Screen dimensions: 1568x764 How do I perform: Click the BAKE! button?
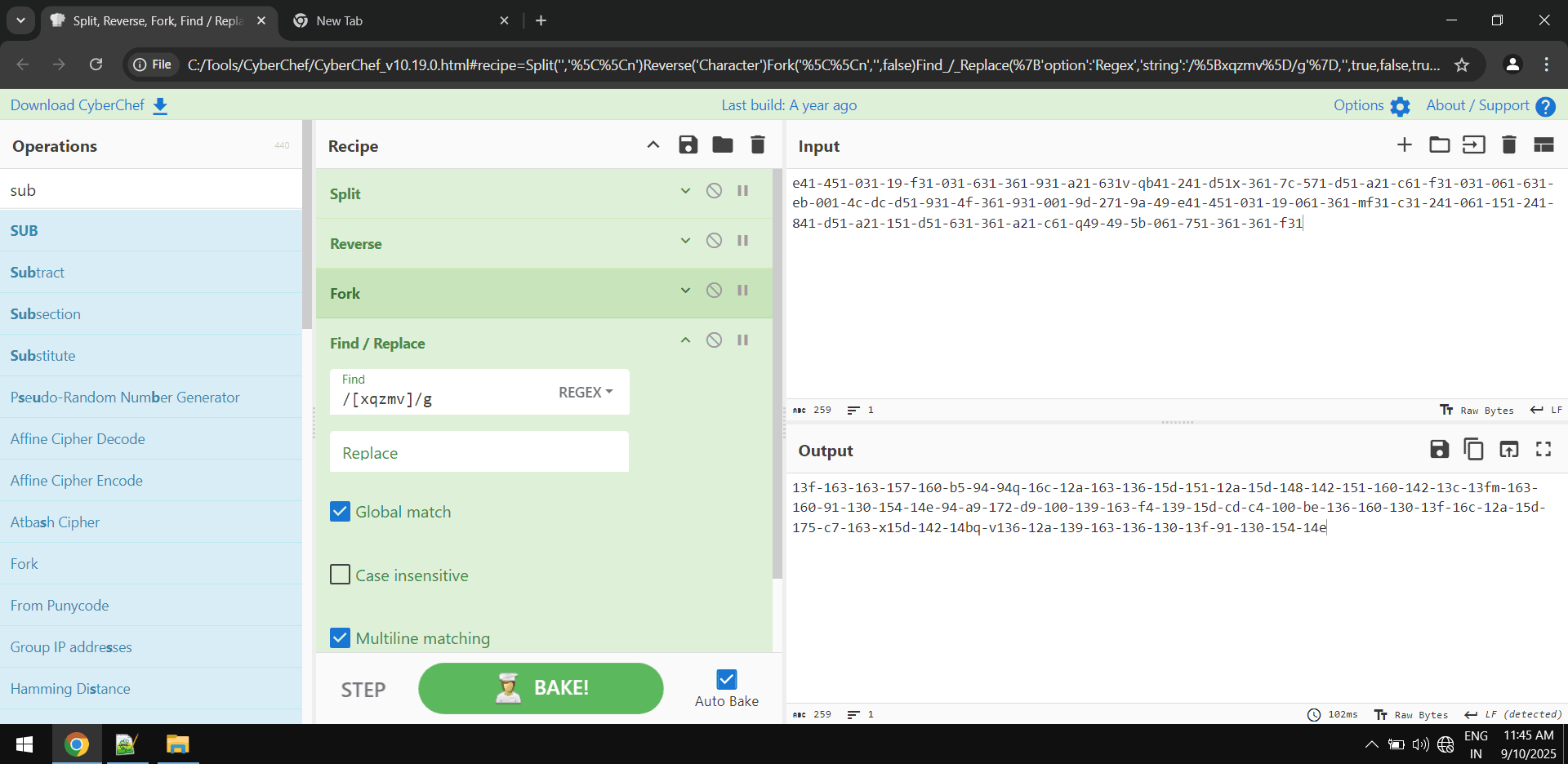pyautogui.click(x=541, y=688)
